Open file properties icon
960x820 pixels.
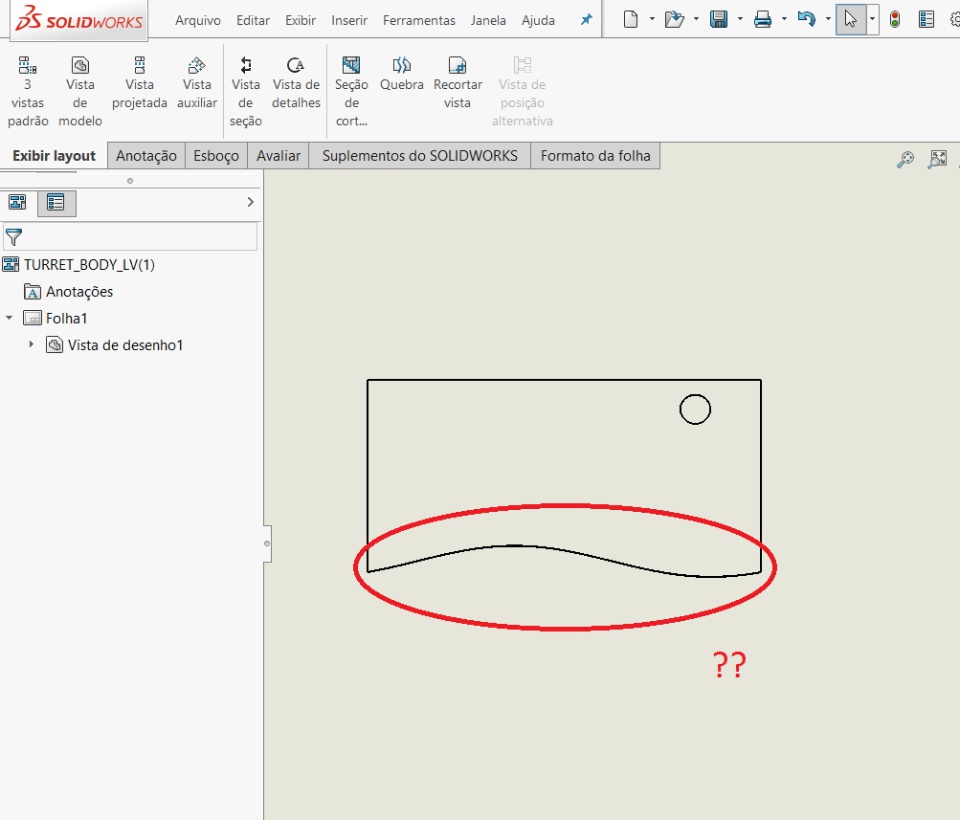[926, 20]
